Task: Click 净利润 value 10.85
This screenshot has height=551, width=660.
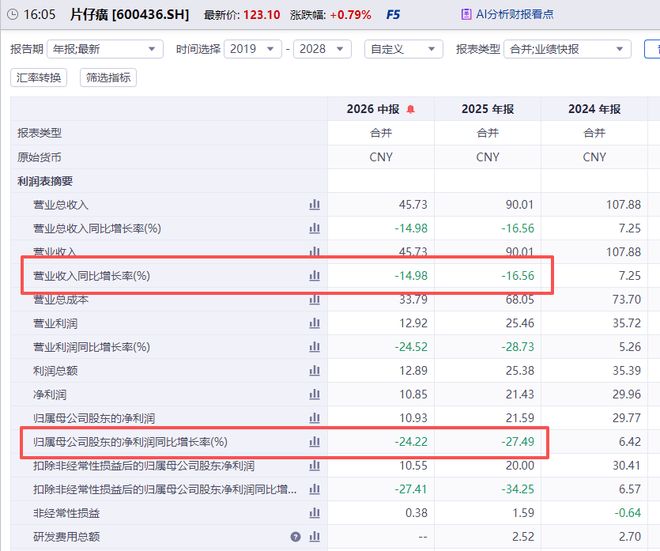Action: point(413,394)
